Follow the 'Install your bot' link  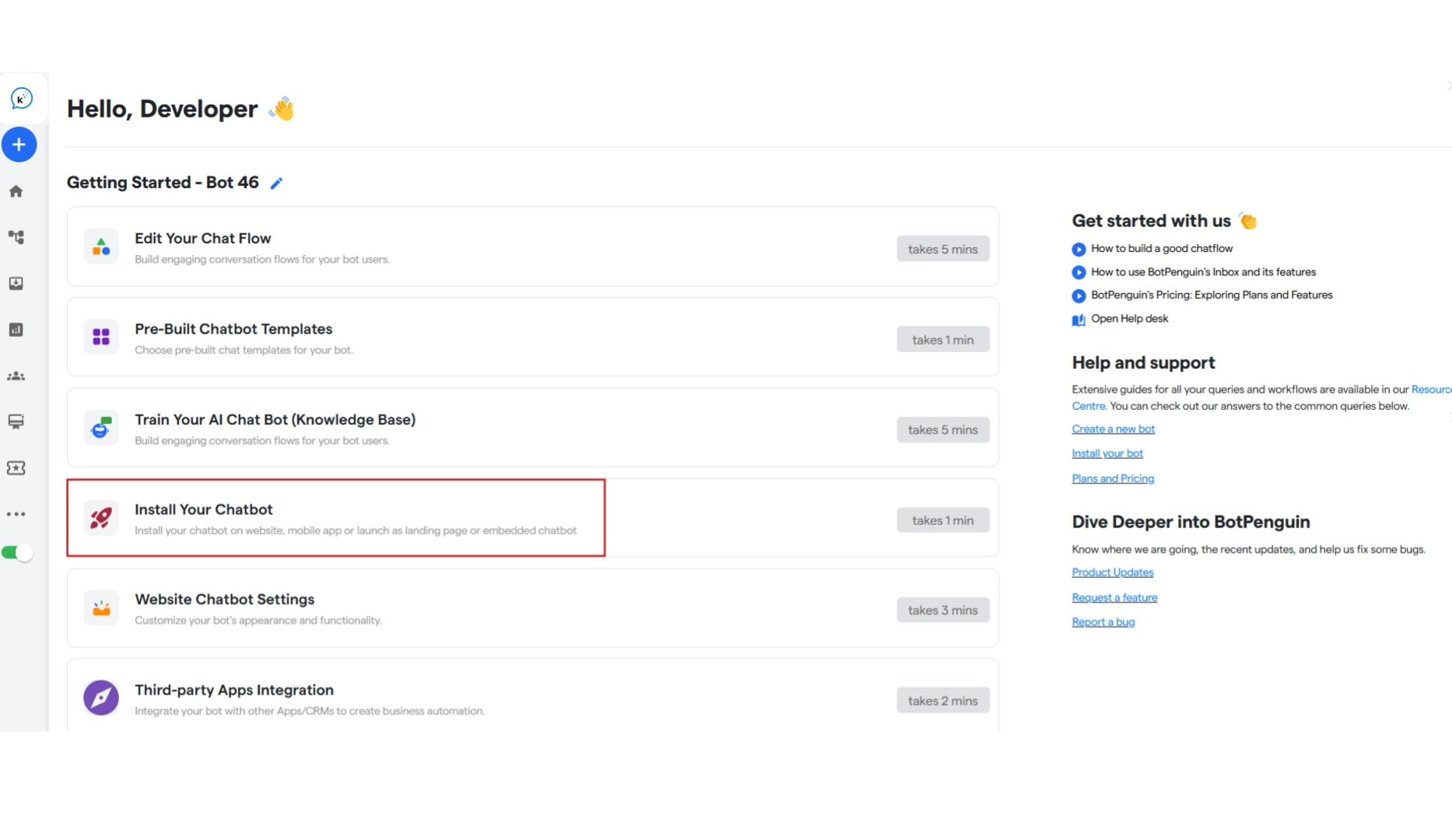pyautogui.click(x=1107, y=453)
